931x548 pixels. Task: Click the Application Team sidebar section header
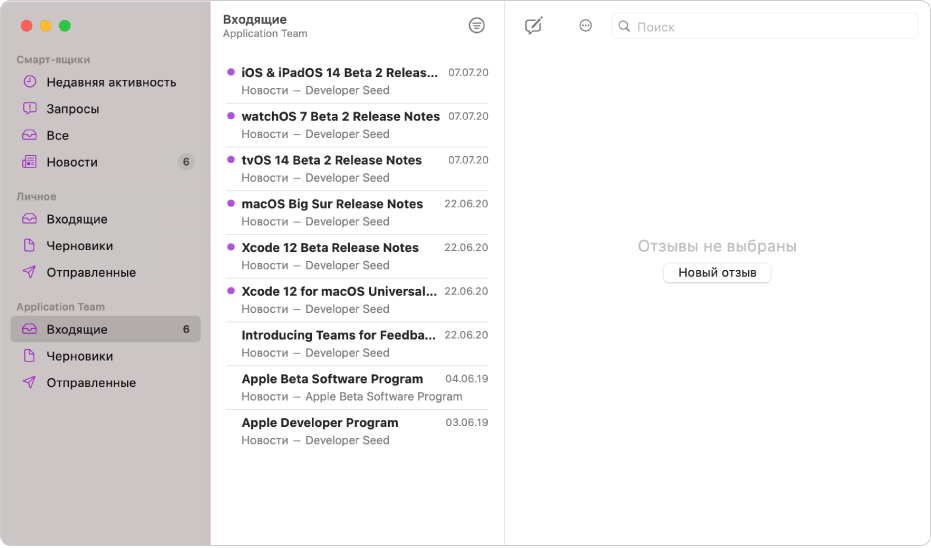click(x=61, y=307)
